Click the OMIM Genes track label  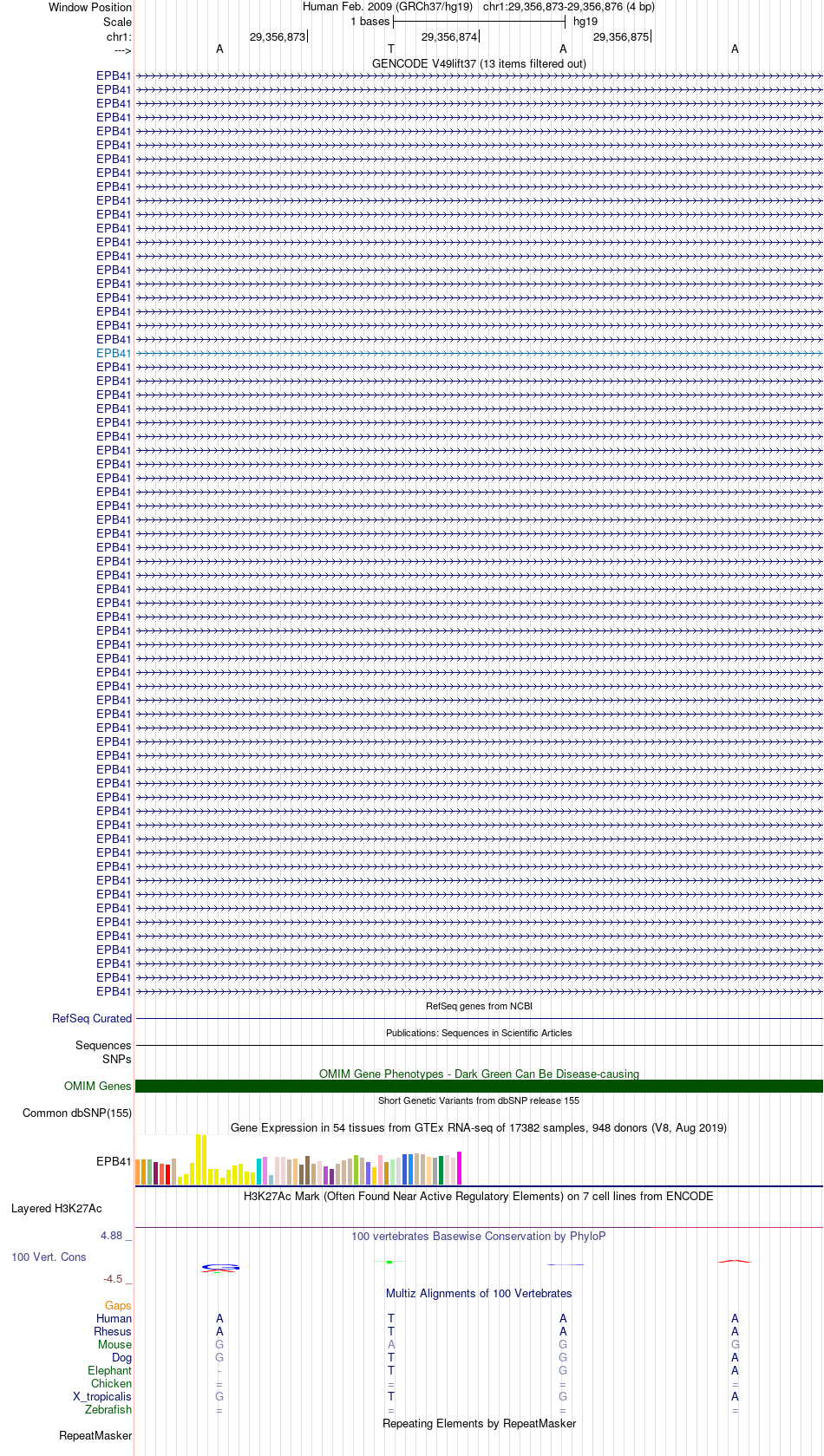tap(98, 1086)
